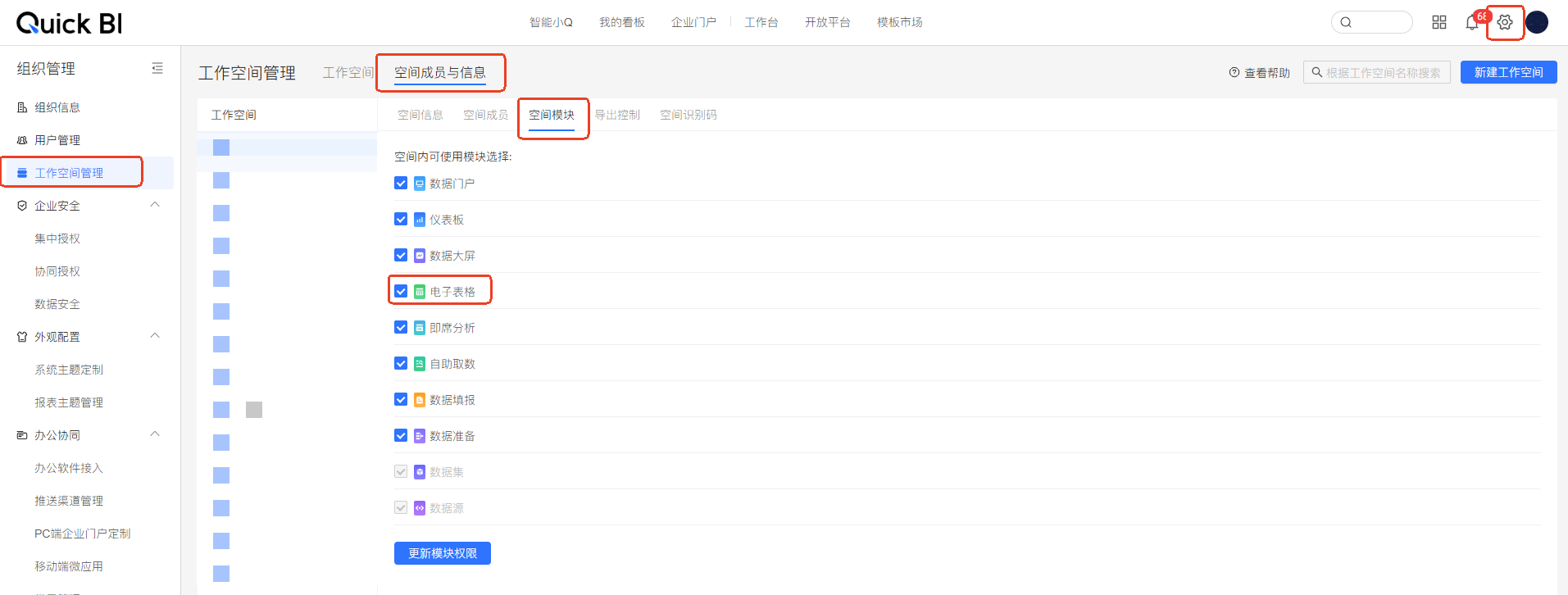This screenshot has width=1568, height=595.
Task: Collapse the 企业安全 section
Action: click(155, 205)
